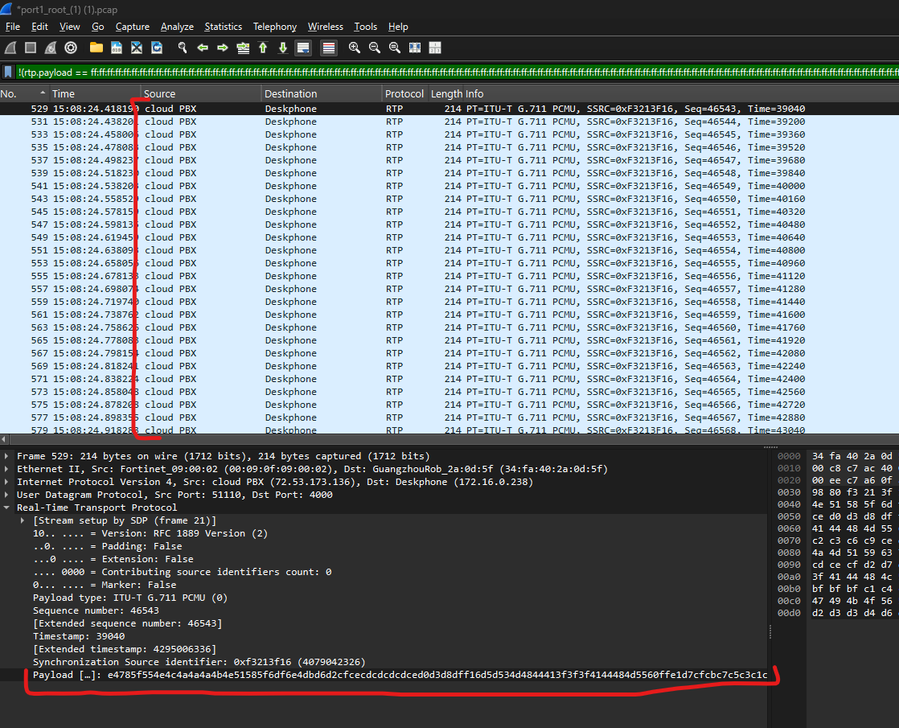Toggle auto-scroll during live capture icon
Viewport: 899px width, 728px height.
click(304, 48)
